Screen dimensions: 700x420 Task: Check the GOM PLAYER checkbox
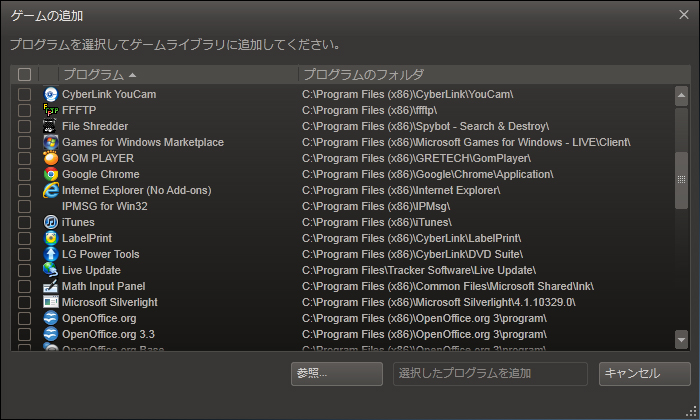[x=25, y=158]
